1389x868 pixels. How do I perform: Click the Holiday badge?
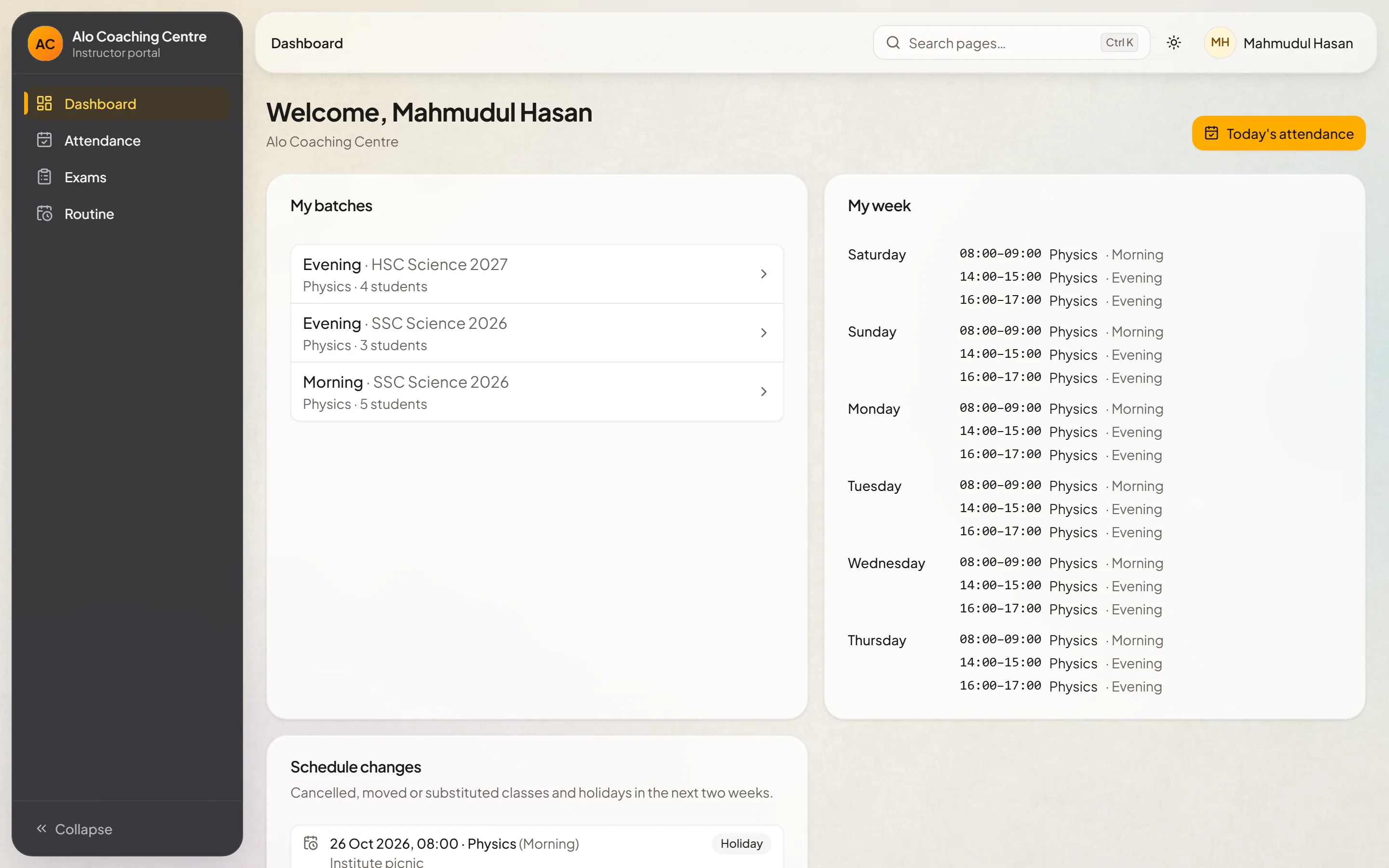click(741, 843)
